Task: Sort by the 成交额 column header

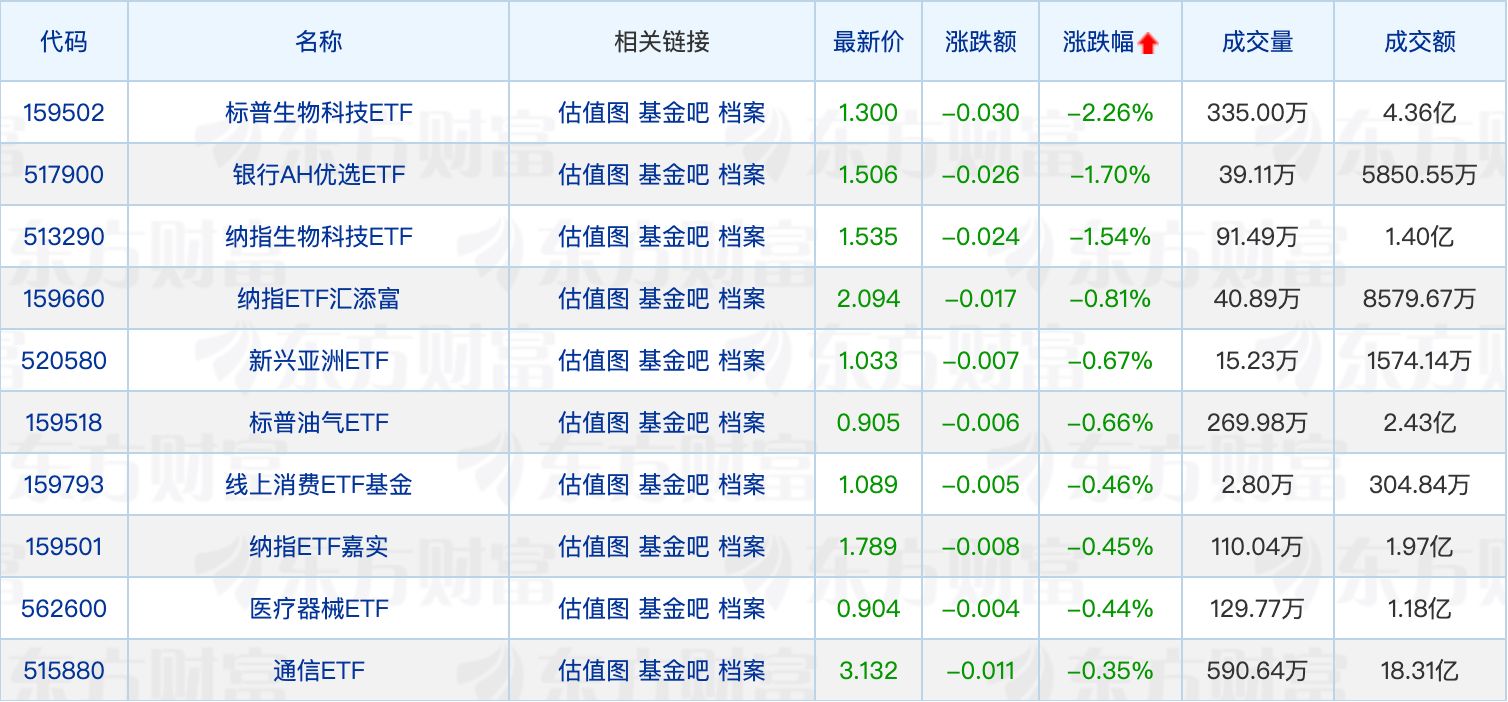Action: (1419, 42)
